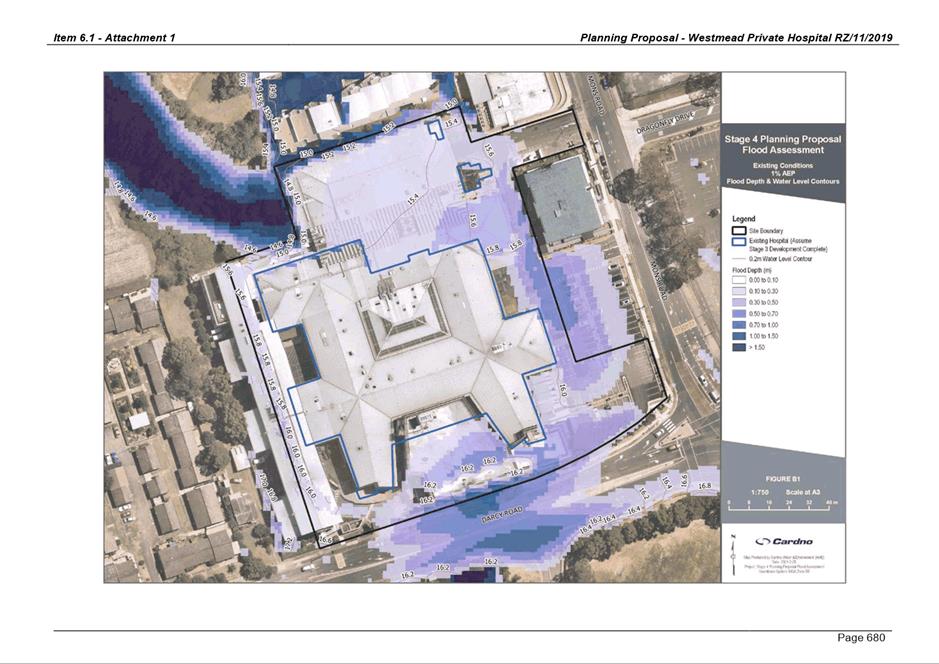Pick the 0.50 to 0.70 depth swatch
Viewport: 939px width, 664px height.
739,314
